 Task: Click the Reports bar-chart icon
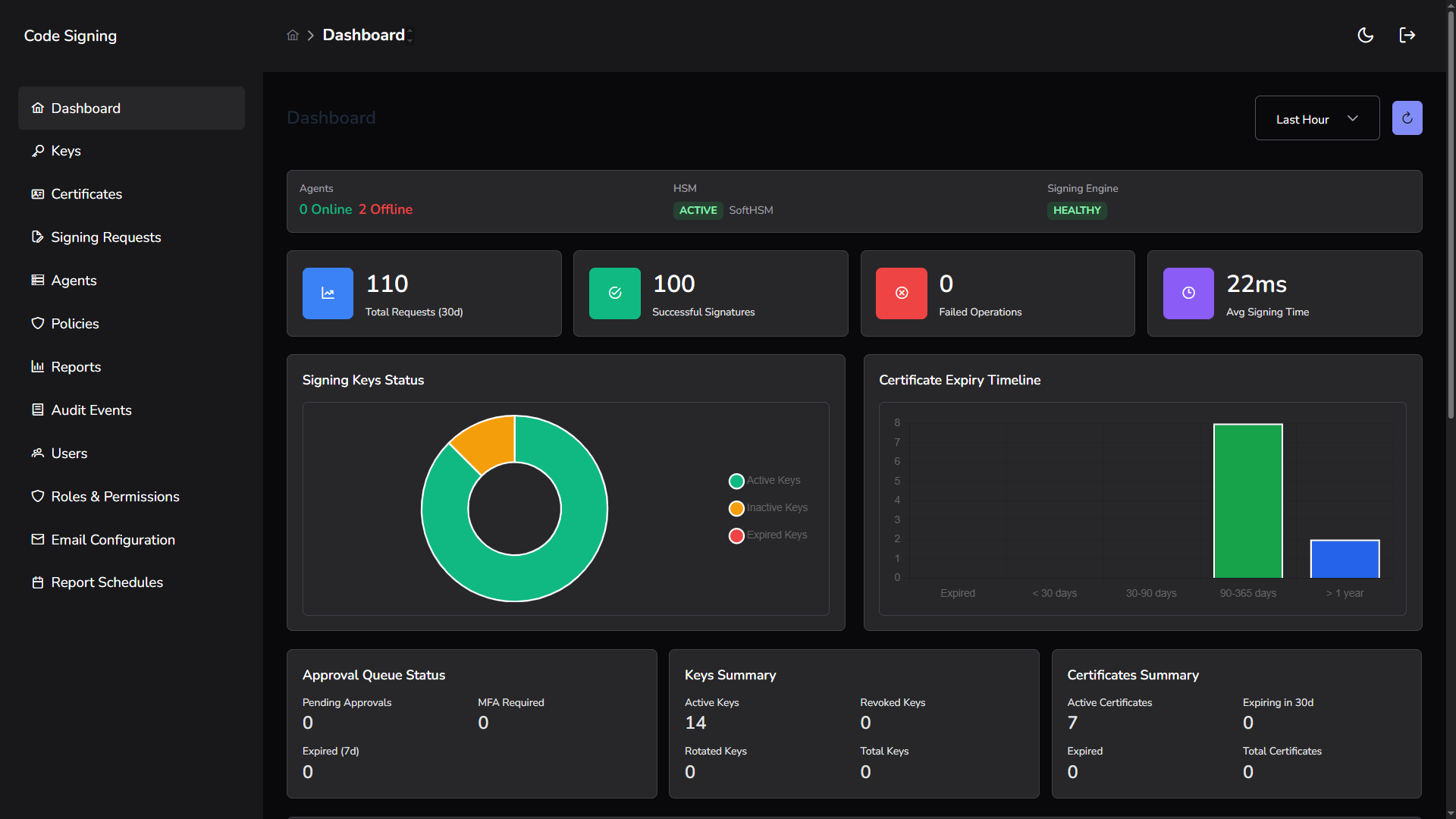point(38,367)
